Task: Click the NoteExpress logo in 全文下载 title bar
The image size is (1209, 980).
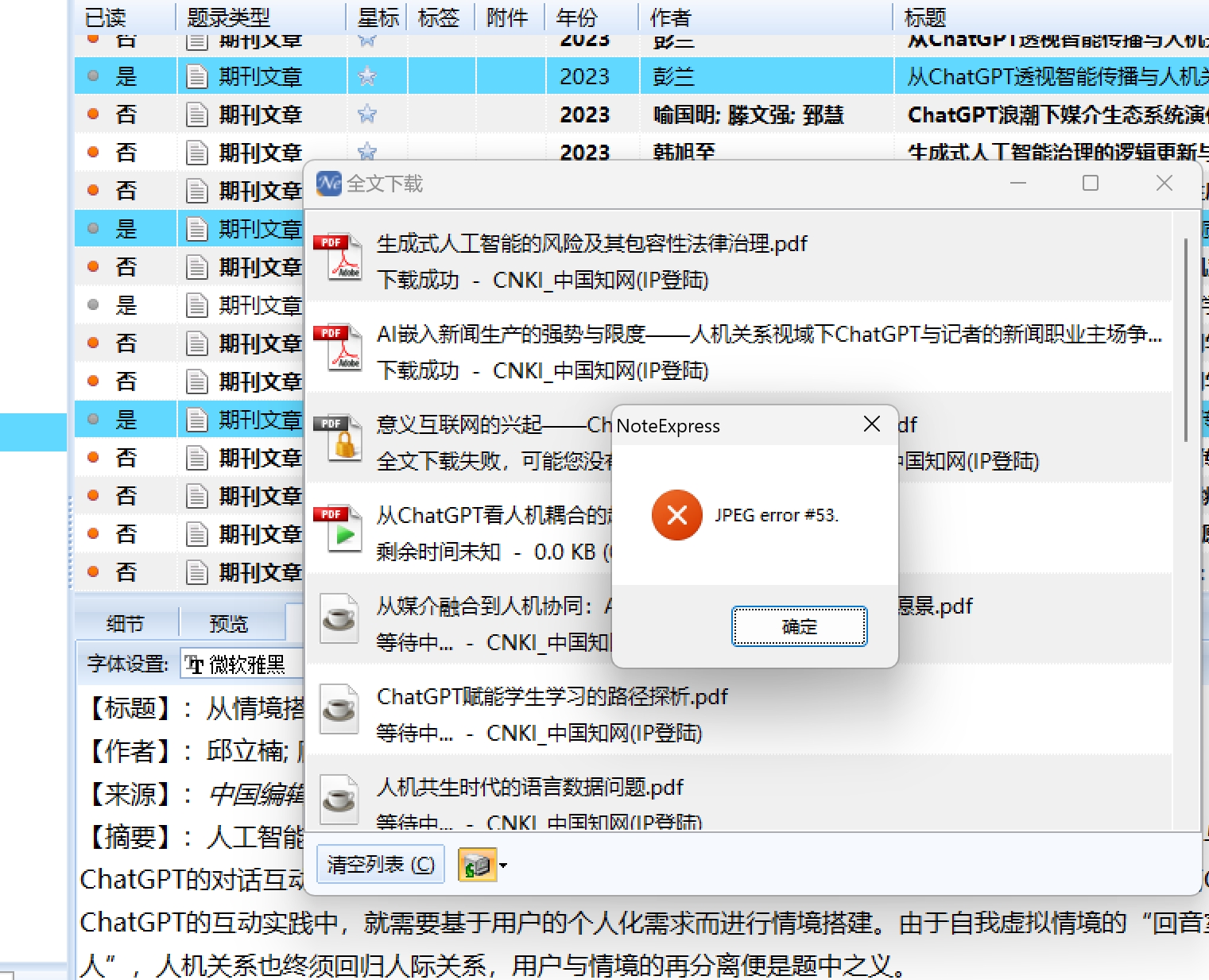Action: coord(328,184)
